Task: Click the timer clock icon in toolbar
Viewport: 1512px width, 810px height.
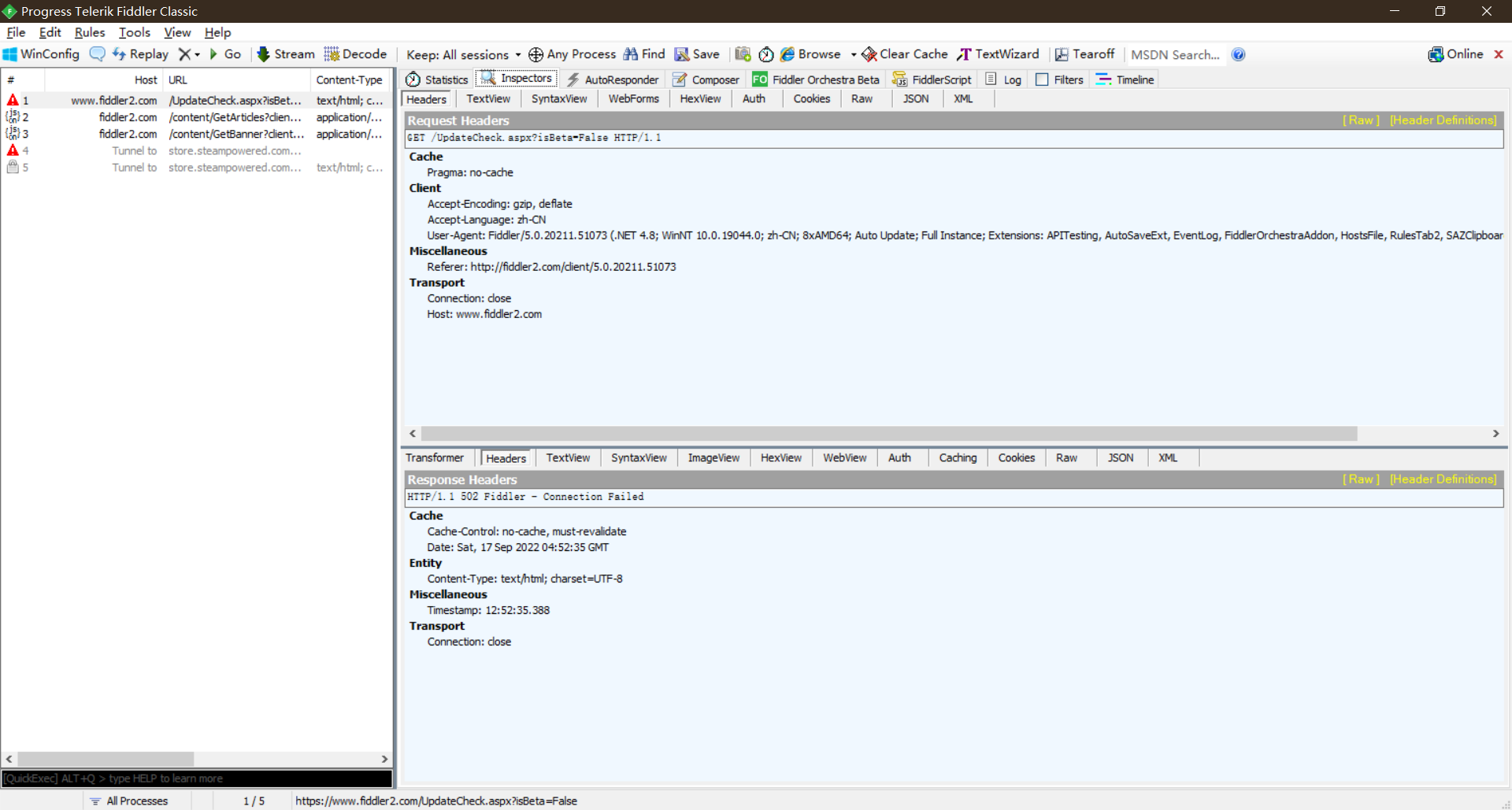Action: [x=765, y=54]
